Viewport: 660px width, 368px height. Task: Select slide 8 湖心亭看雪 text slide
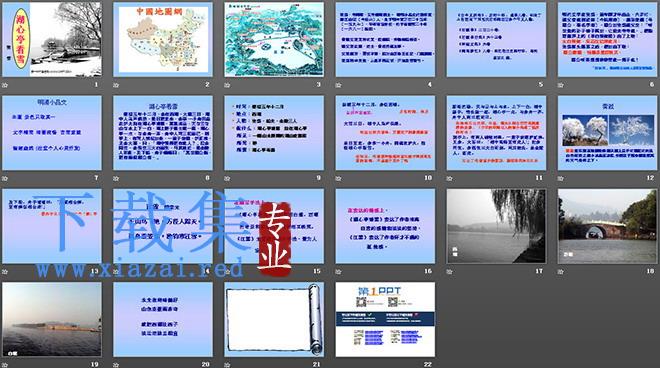[163, 133]
